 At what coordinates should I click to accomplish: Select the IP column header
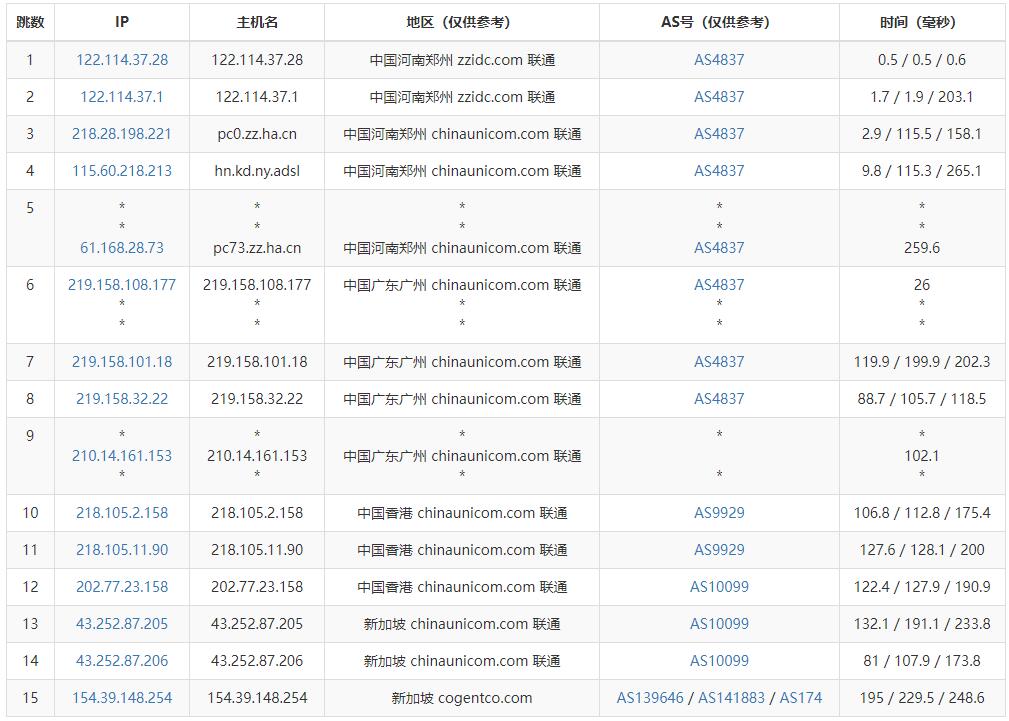click(x=122, y=23)
